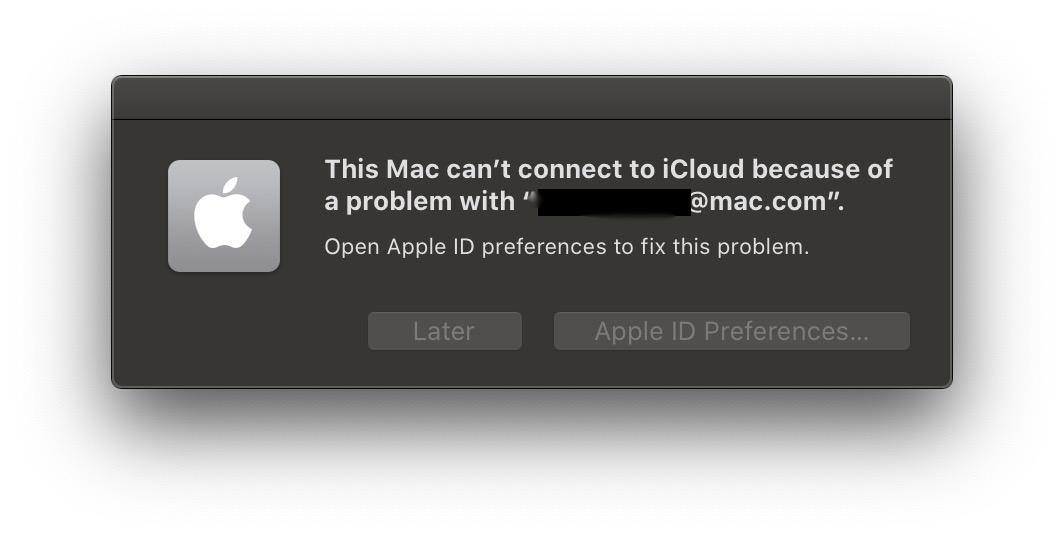Click the blacked-out email address bar

[x=613, y=201]
